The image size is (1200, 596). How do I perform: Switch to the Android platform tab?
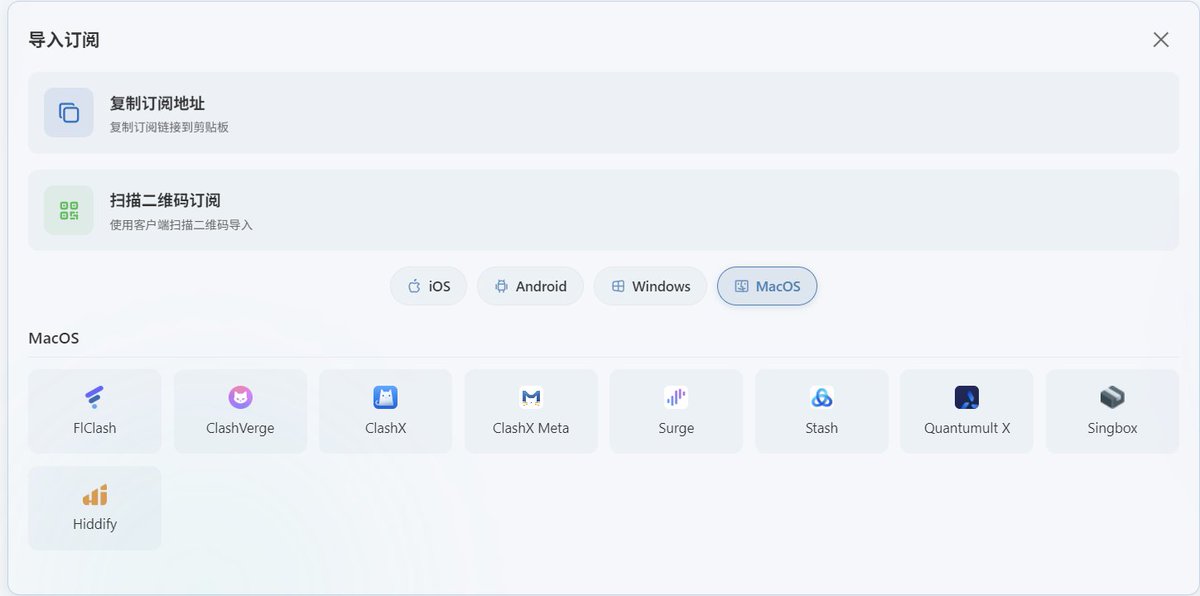point(530,286)
